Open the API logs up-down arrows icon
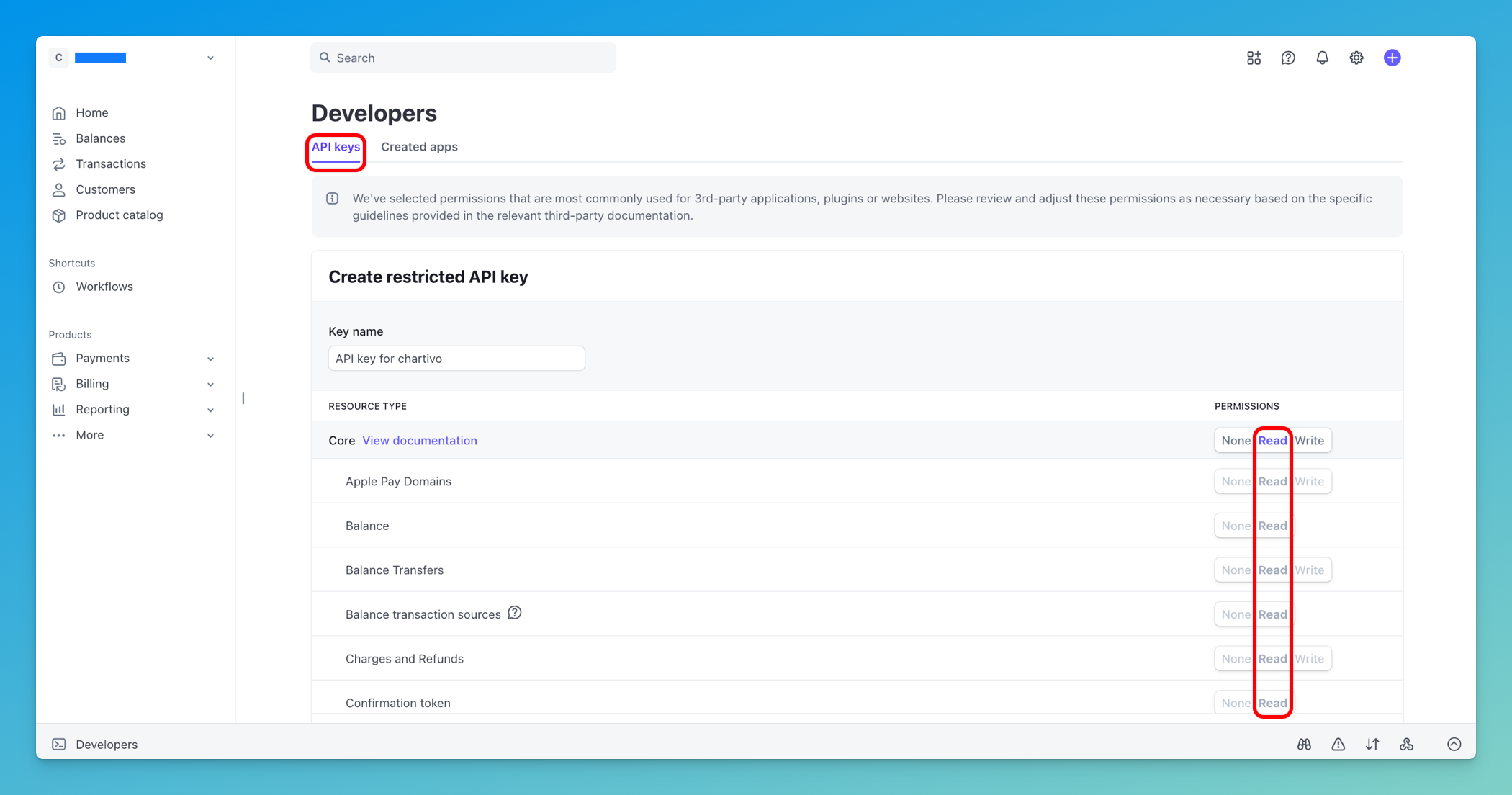Screen dimensions: 1512x795 (1372, 744)
